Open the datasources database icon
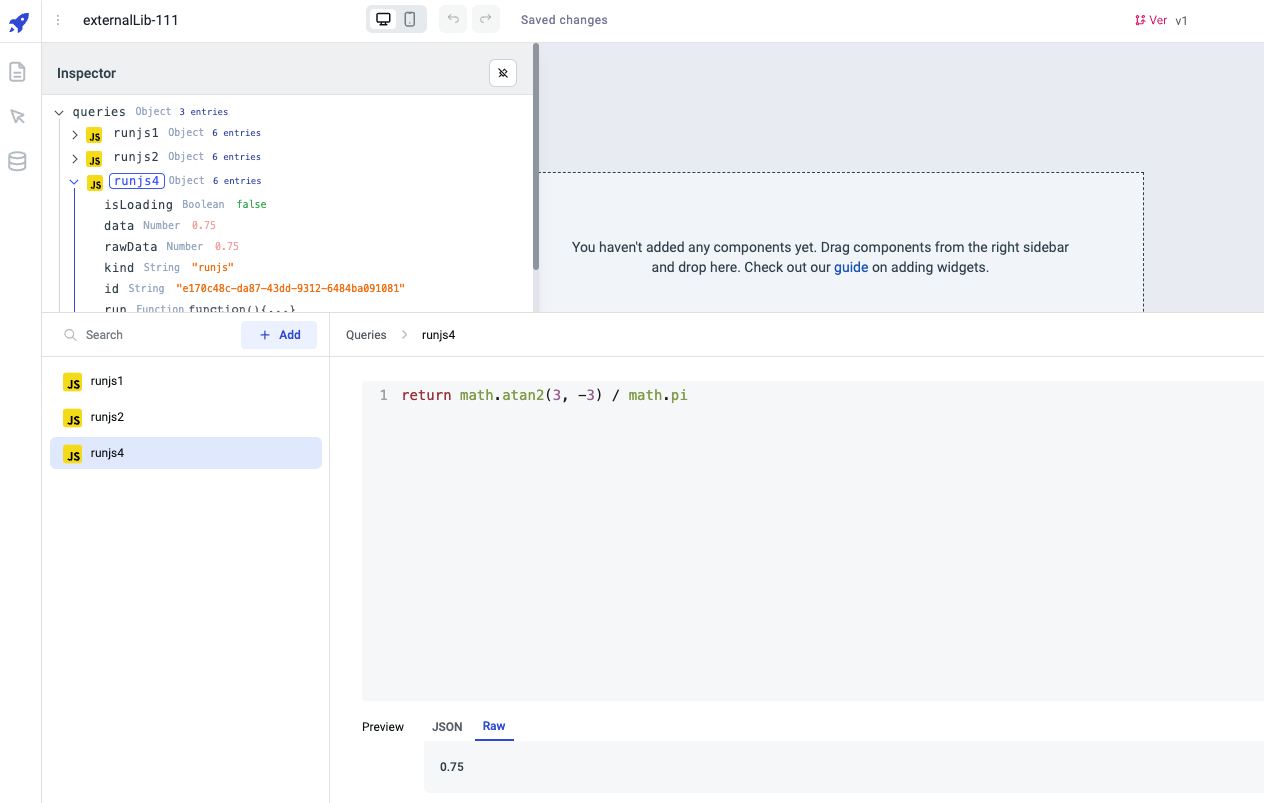Screen dimensions: 1264x803 17,162
